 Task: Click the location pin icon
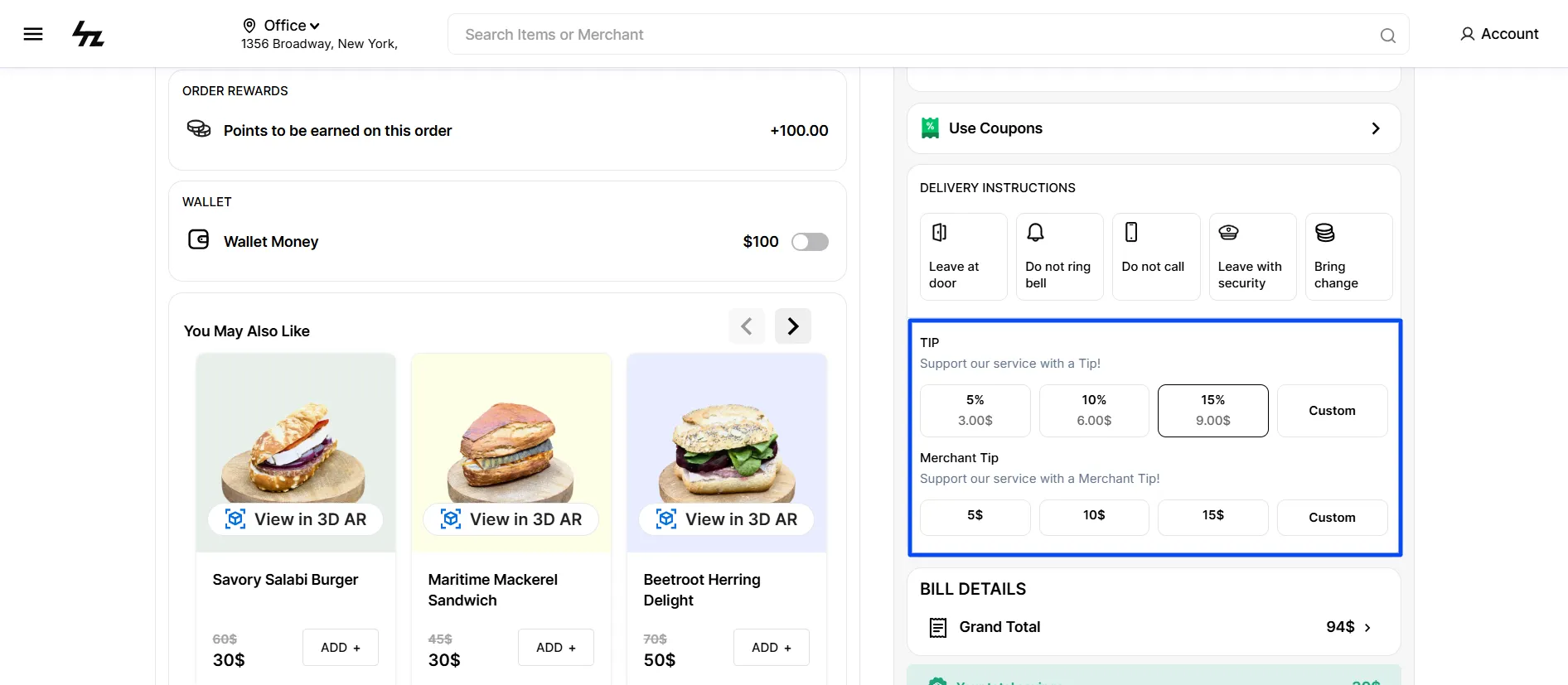pyautogui.click(x=249, y=26)
